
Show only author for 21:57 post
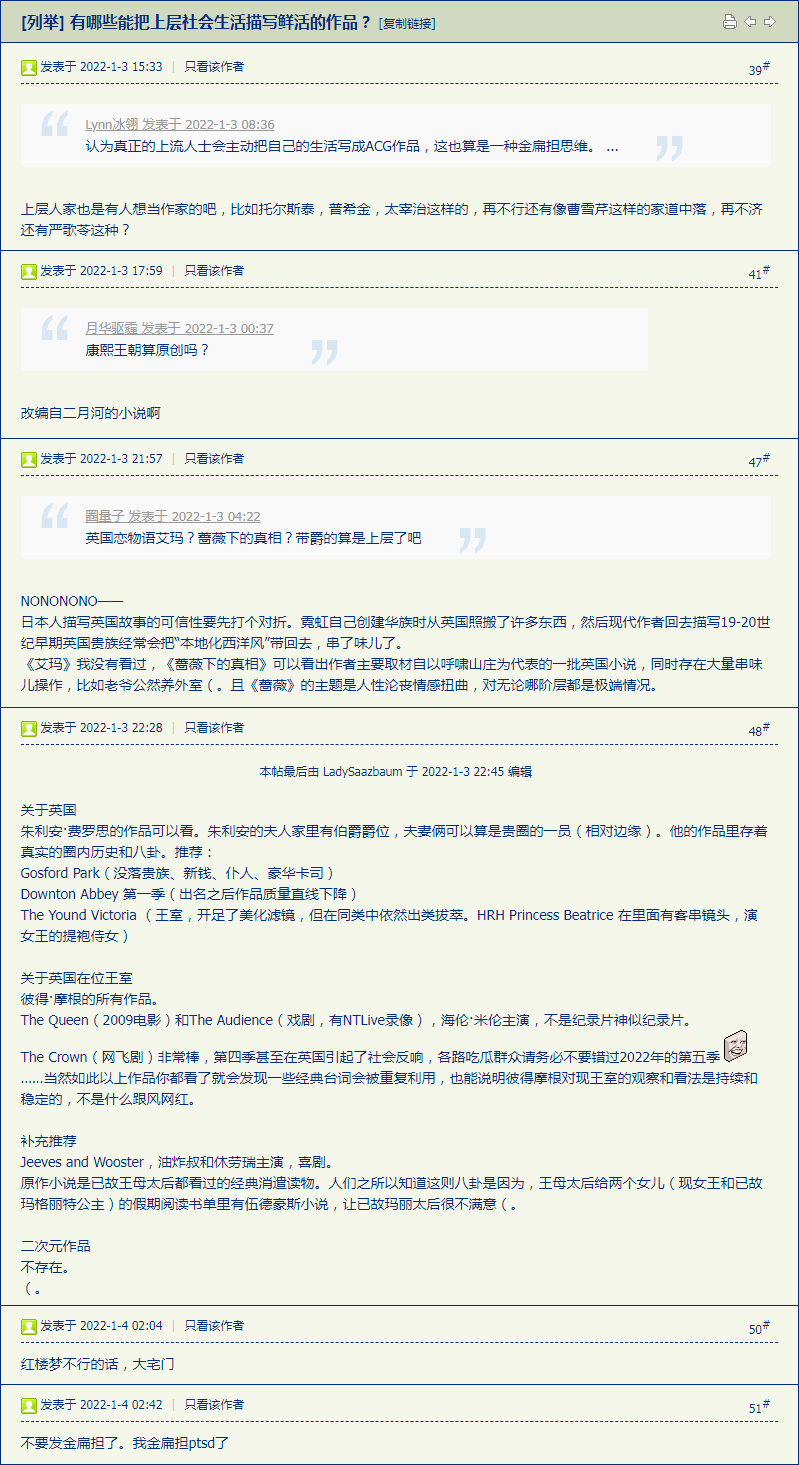point(214,459)
